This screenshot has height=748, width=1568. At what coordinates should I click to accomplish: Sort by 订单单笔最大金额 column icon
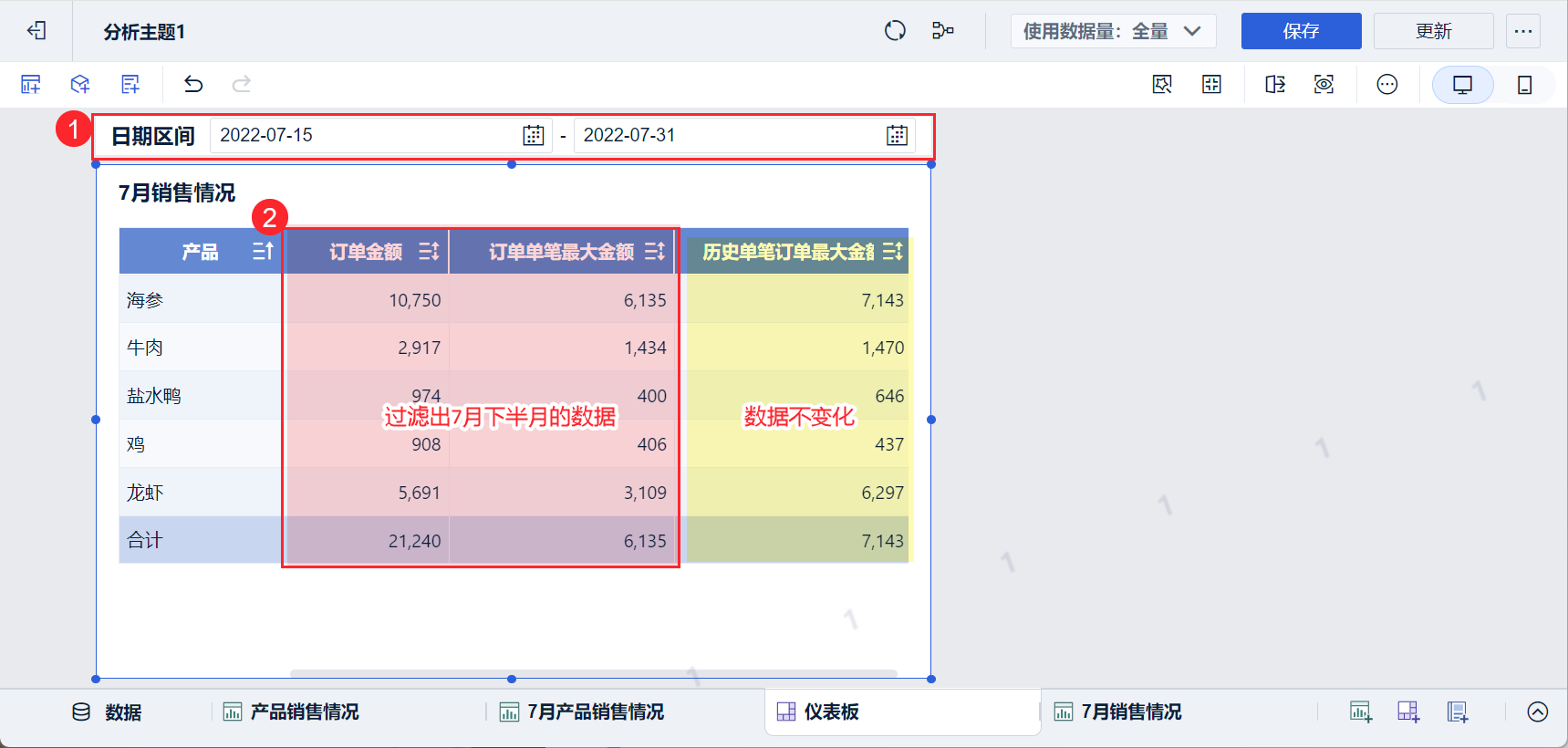655,251
